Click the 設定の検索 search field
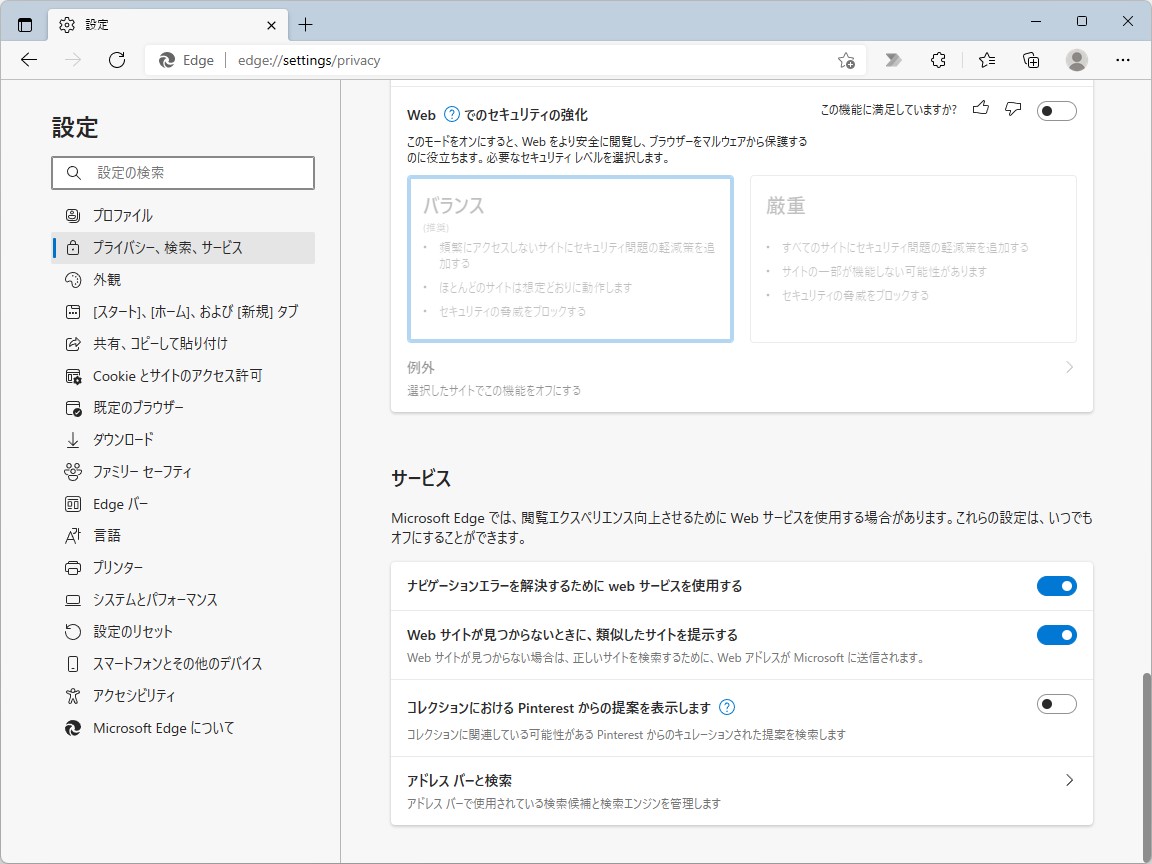1152x864 pixels. (x=183, y=172)
